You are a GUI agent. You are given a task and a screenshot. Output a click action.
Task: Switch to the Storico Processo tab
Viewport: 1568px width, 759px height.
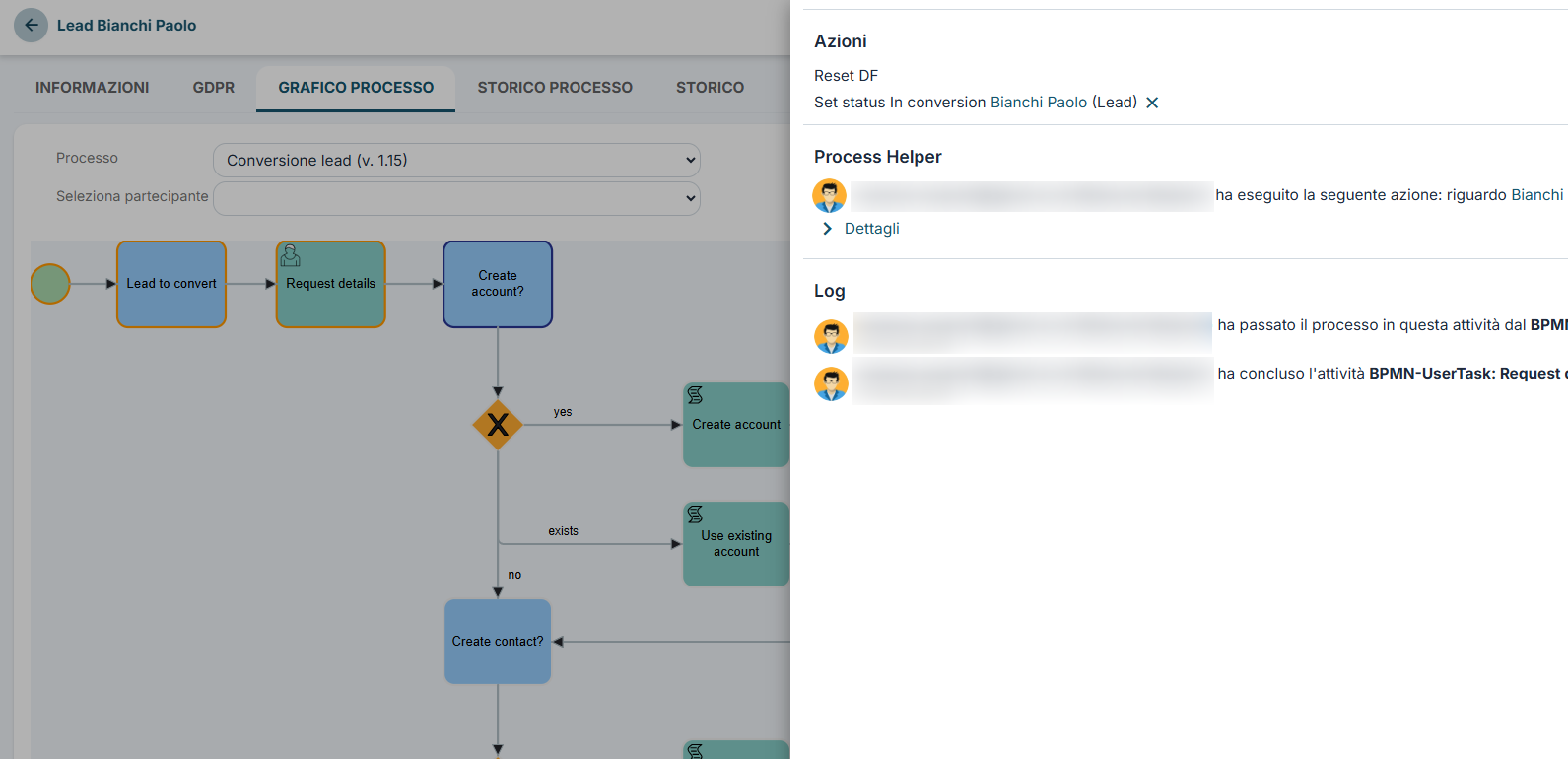coord(555,88)
